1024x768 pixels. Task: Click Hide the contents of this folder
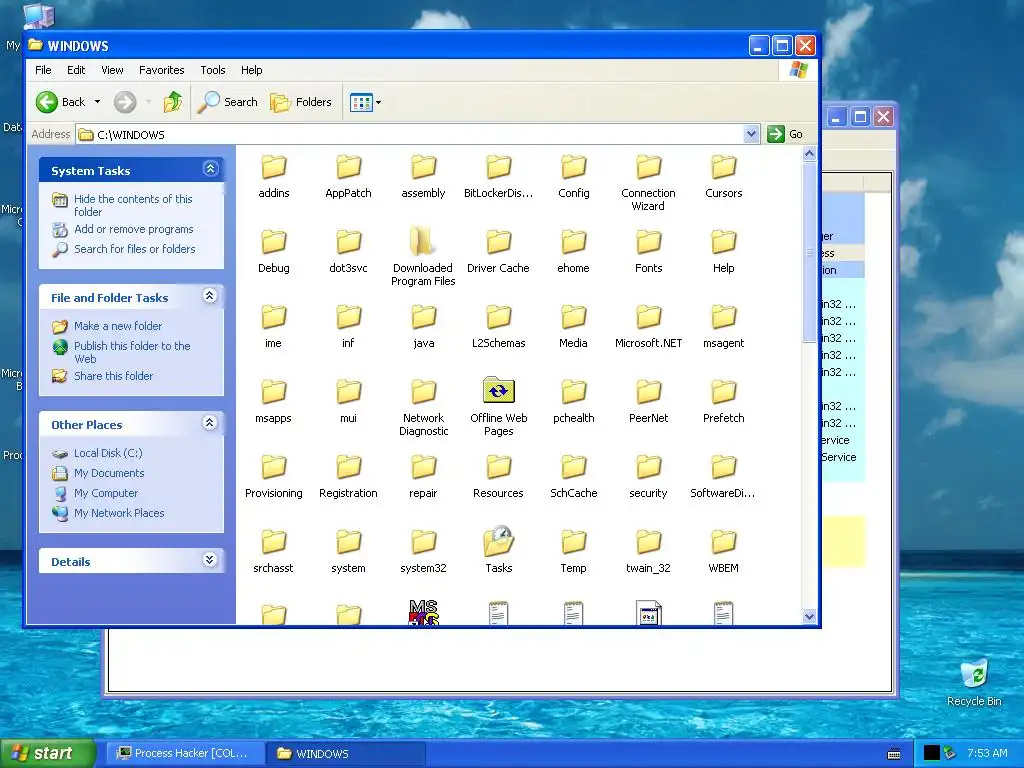coord(133,205)
